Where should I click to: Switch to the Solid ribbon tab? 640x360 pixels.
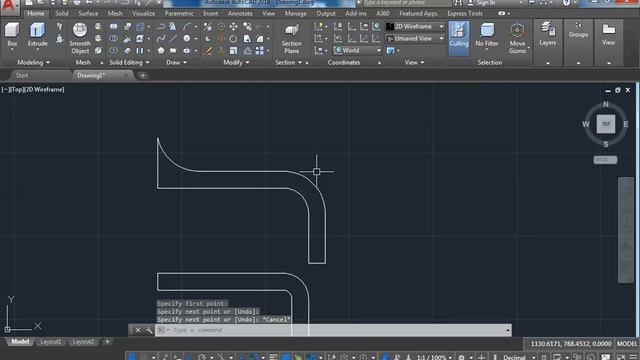click(62, 13)
